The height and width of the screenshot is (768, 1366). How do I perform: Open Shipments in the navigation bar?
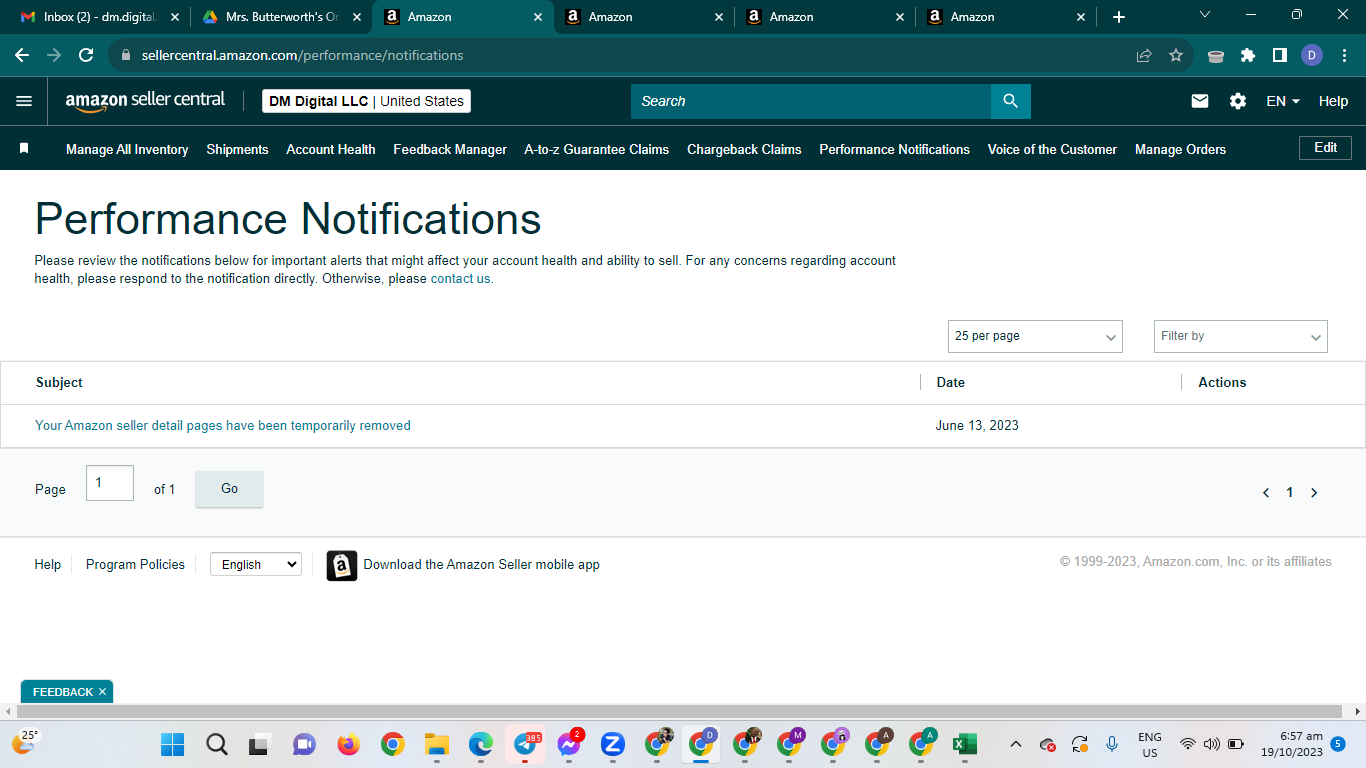pos(237,149)
